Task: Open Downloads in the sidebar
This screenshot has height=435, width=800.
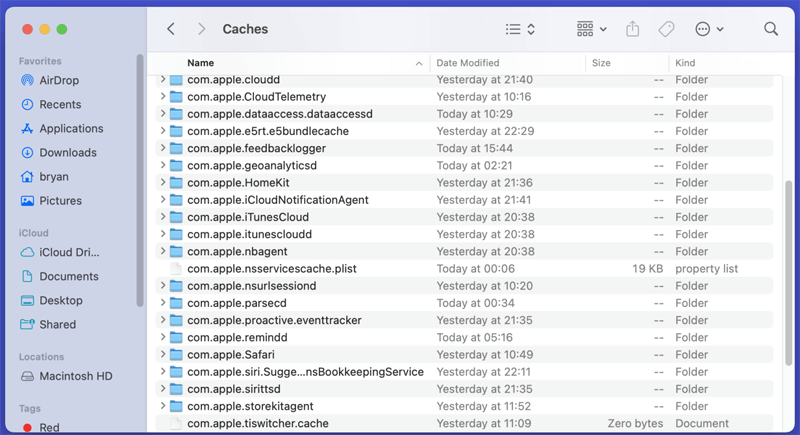Action: point(58,152)
